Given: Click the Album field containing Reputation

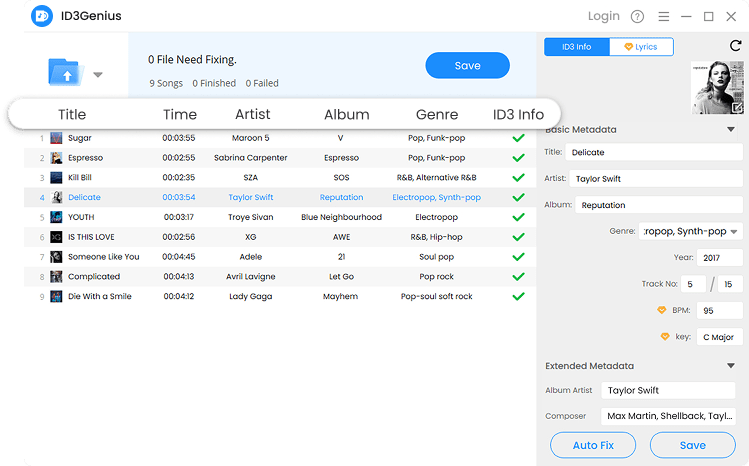Looking at the screenshot, I should click(x=659, y=205).
